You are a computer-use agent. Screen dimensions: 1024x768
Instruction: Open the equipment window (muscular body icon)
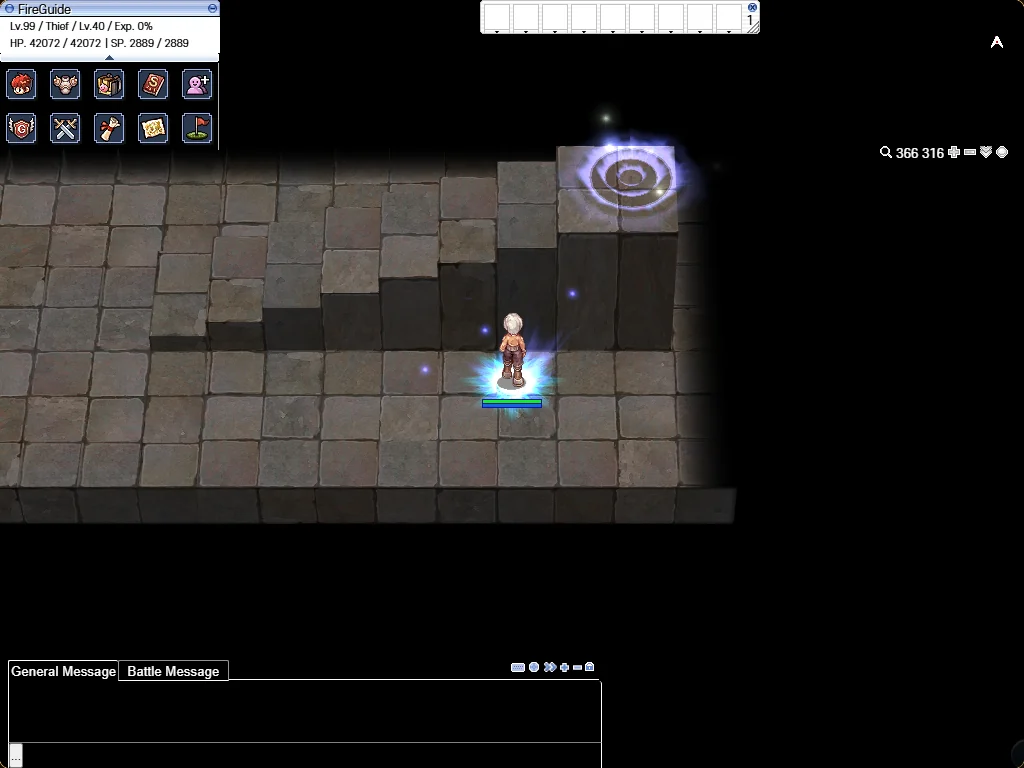click(x=65, y=84)
